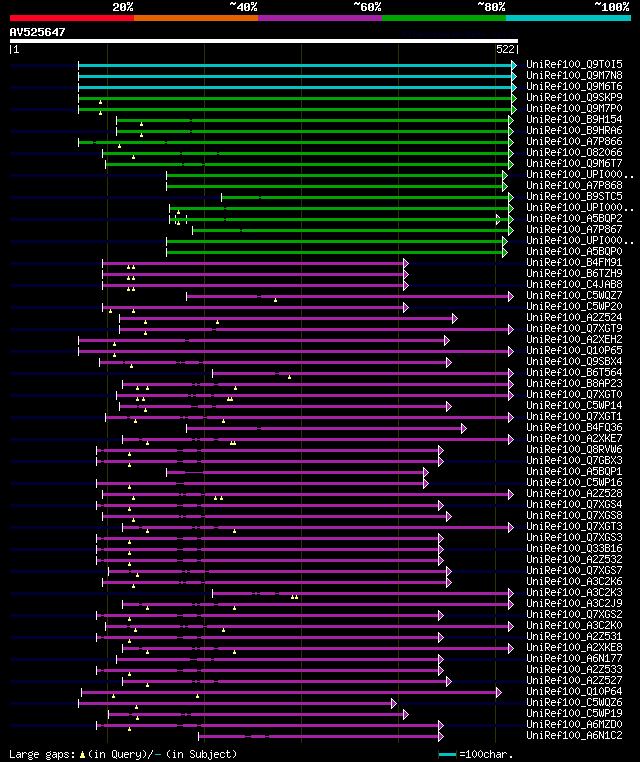Click arrowhead end of A2Z524 alignment
This screenshot has height=762, width=640.
coord(454,318)
